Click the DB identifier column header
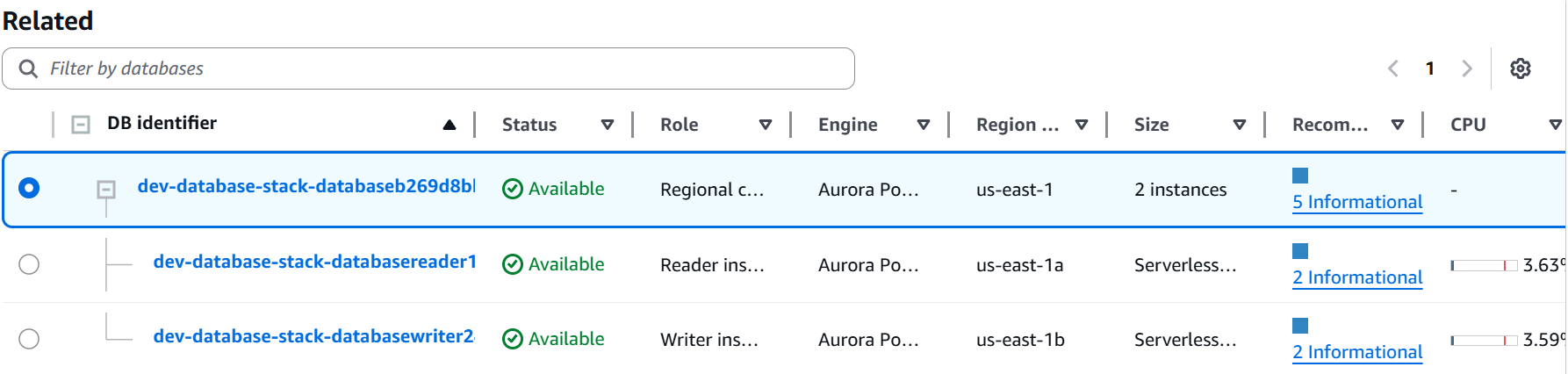Screen dimensions: 1568x374 pyautogui.click(x=162, y=123)
